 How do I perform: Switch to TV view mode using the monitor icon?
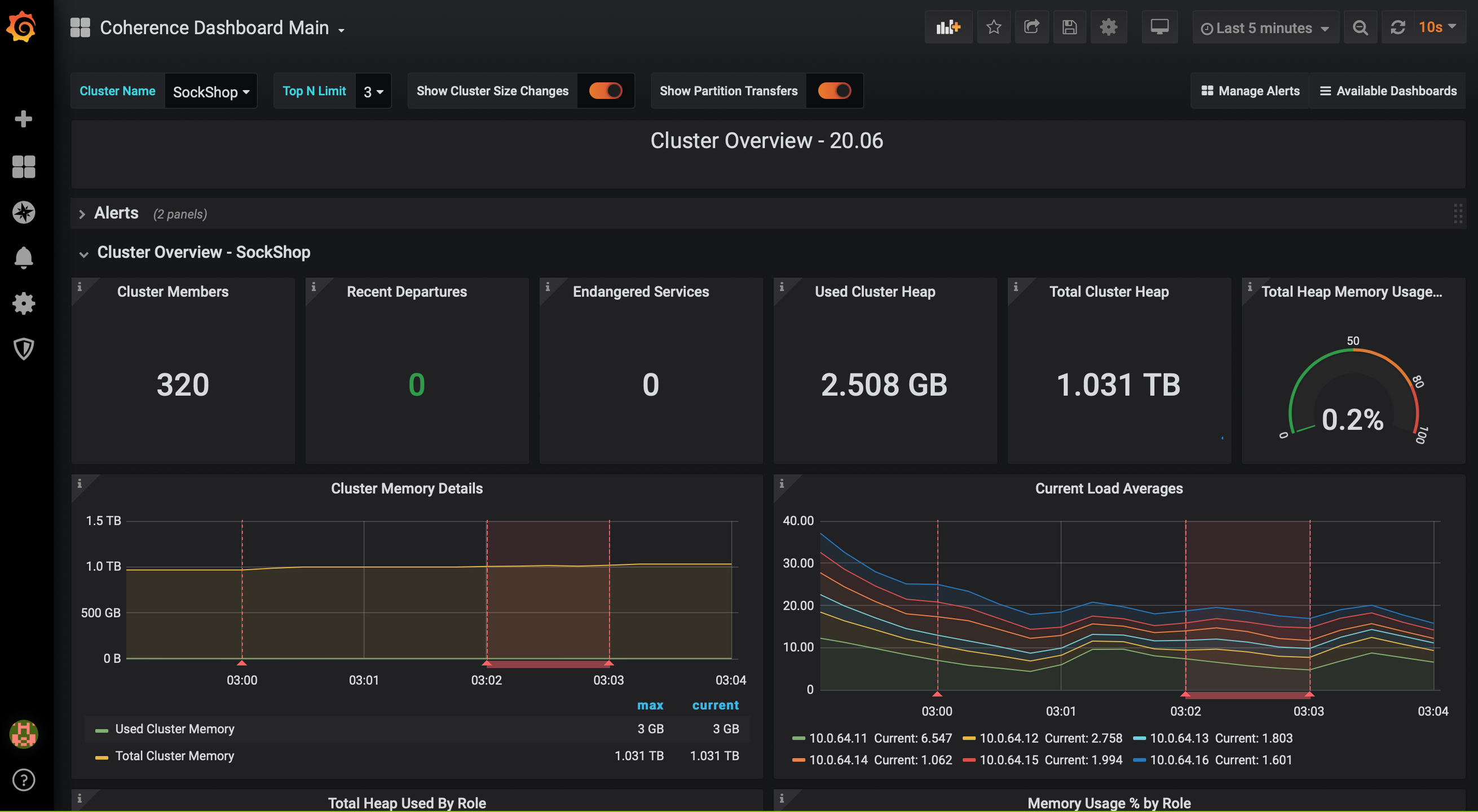click(x=1159, y=27)
